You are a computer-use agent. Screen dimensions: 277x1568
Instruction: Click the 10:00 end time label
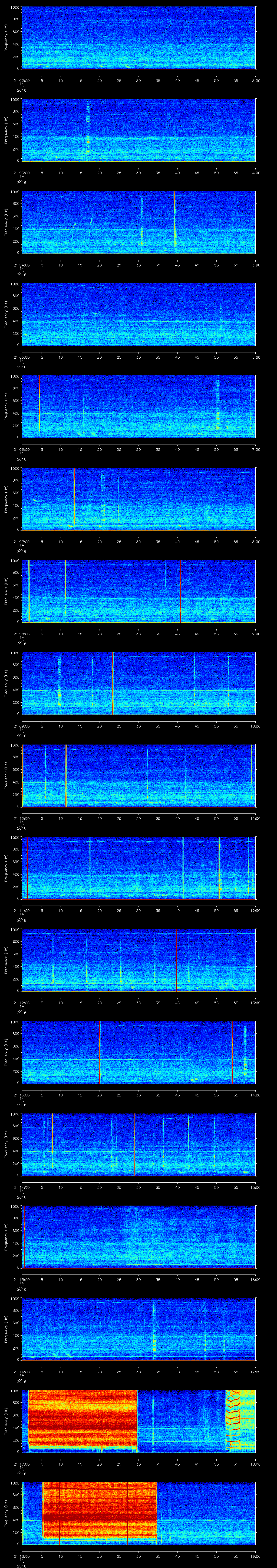pos(256,726)
